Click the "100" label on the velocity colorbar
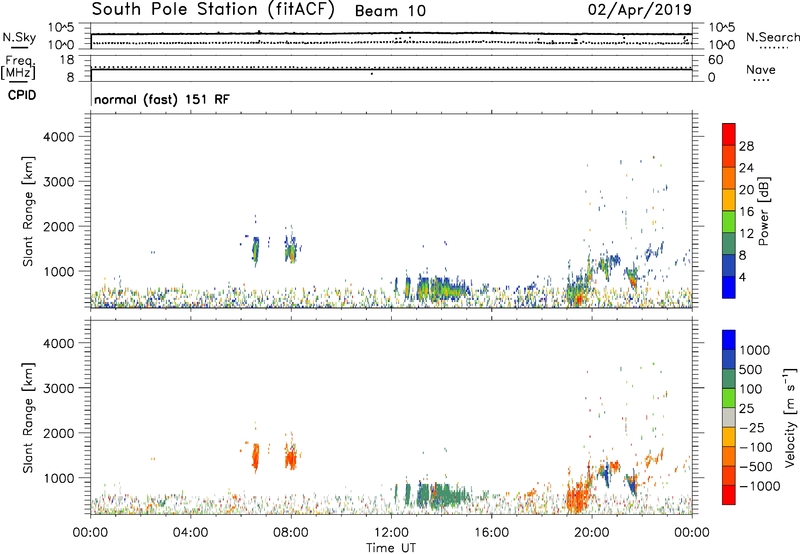Viewport: 800px width, 554px height. (x=751, y=389)
